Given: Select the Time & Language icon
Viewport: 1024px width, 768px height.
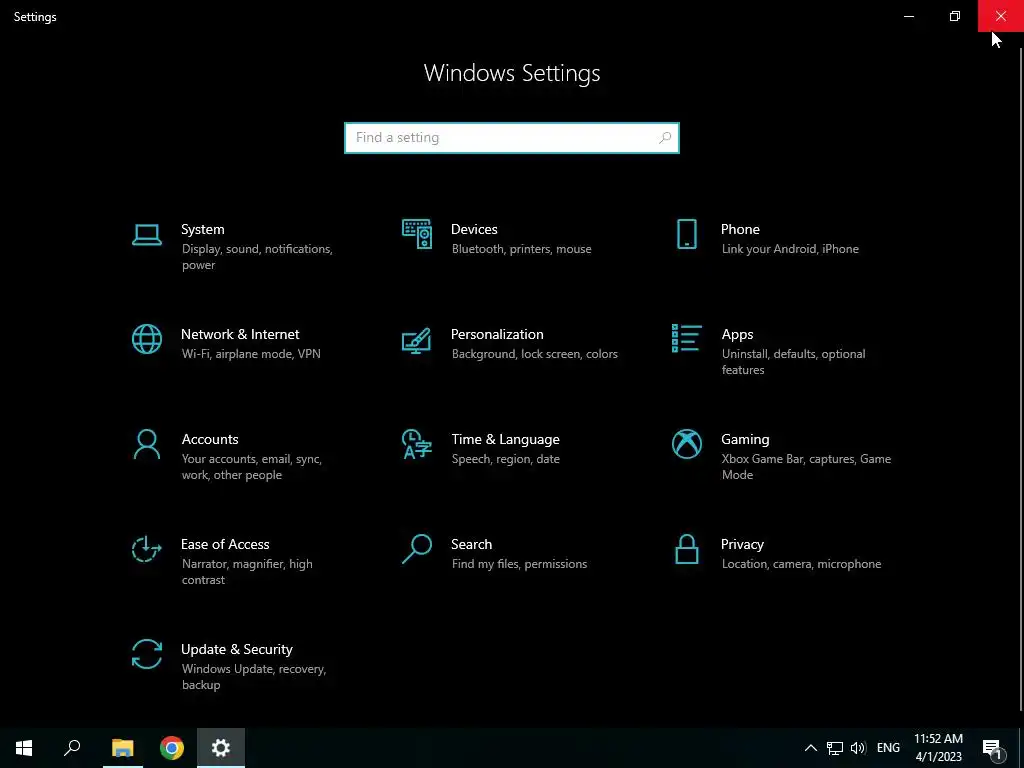Looking at the screenshot, I should pos(417,444).
